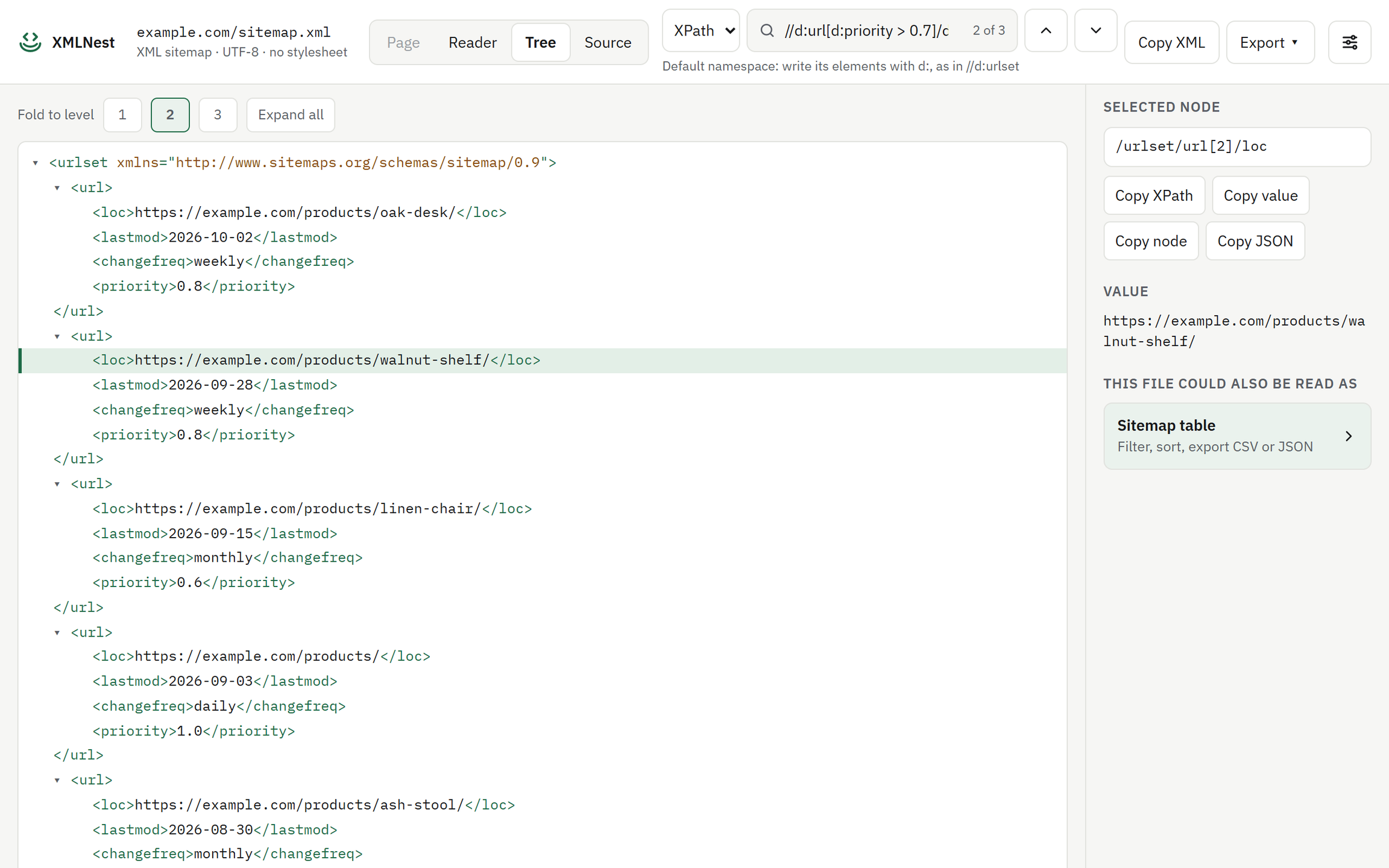Select the priority 0.6 line
Viewport: 1389px width, 868px height.
[543, 583]
